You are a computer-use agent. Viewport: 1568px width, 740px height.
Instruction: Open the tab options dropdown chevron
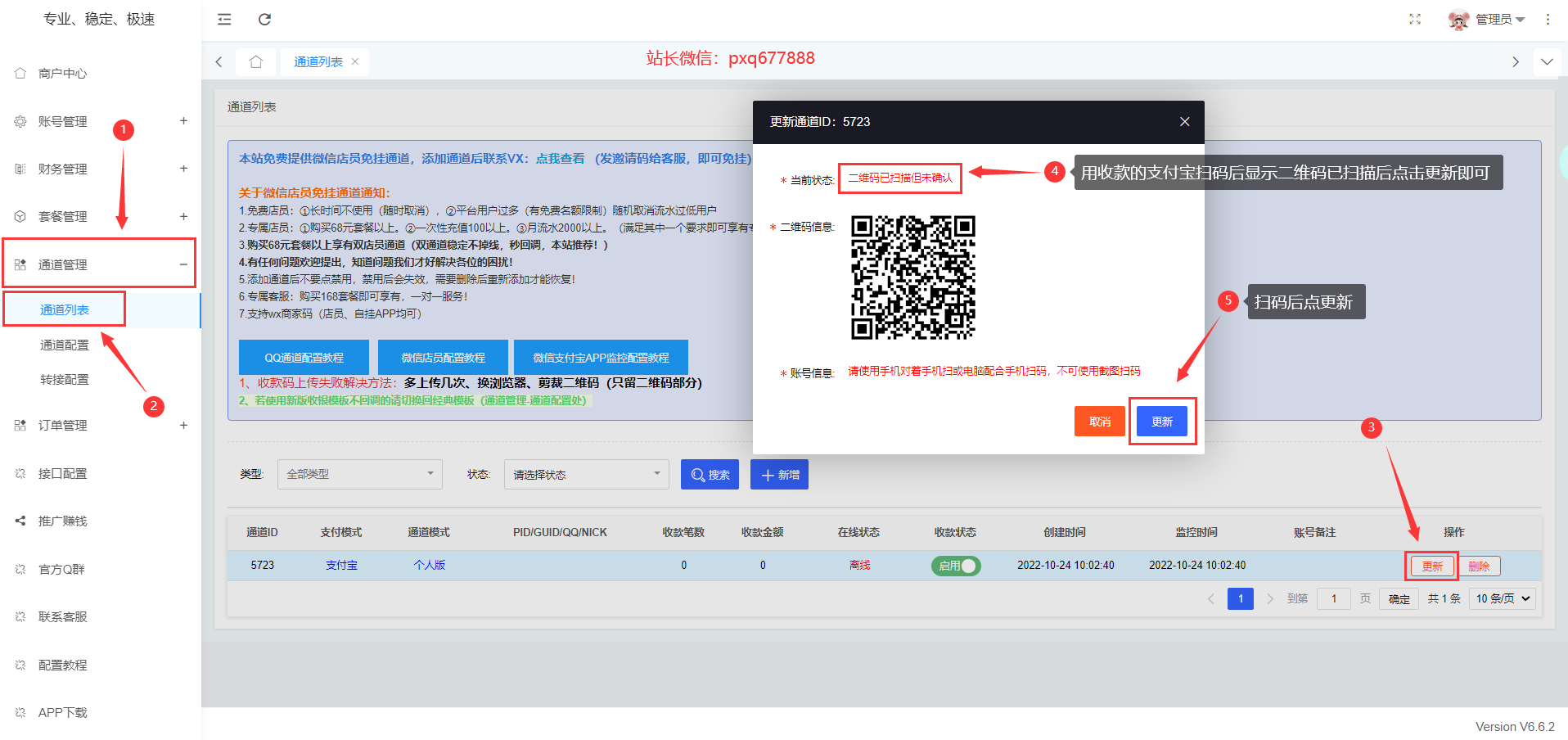[x=1547, y=61]
